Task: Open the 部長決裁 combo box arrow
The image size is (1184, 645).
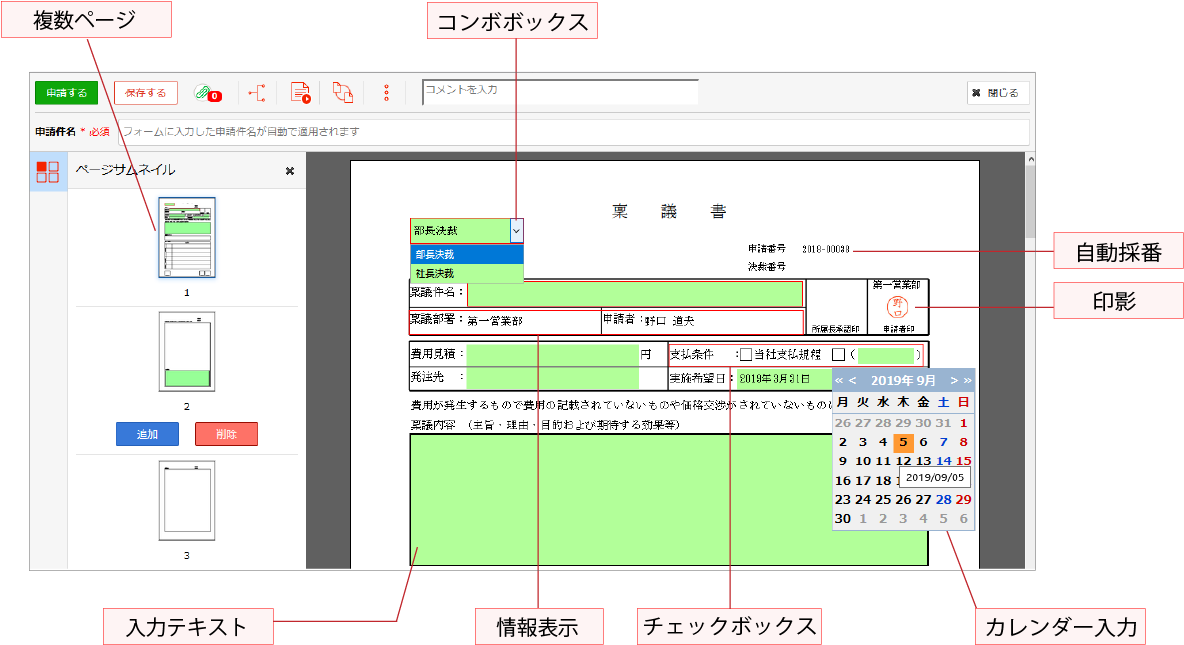Action: [516, 230]
